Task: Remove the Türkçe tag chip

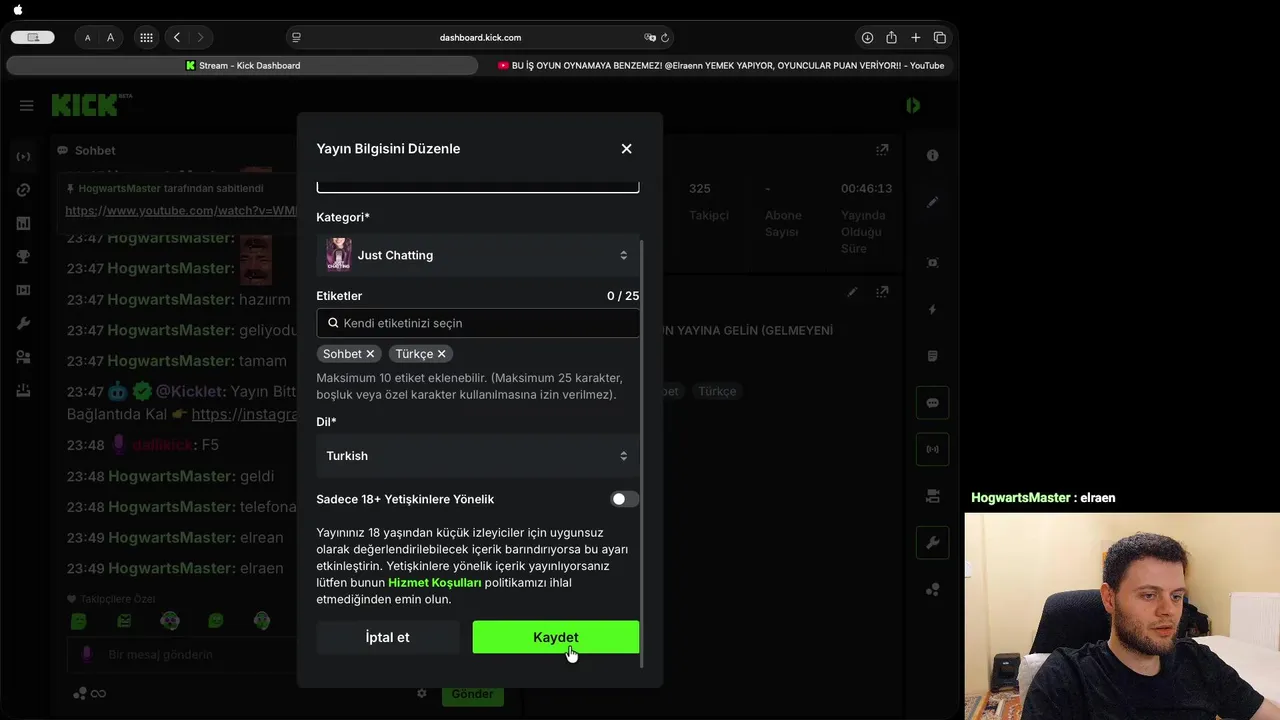Action: (441, 354)
